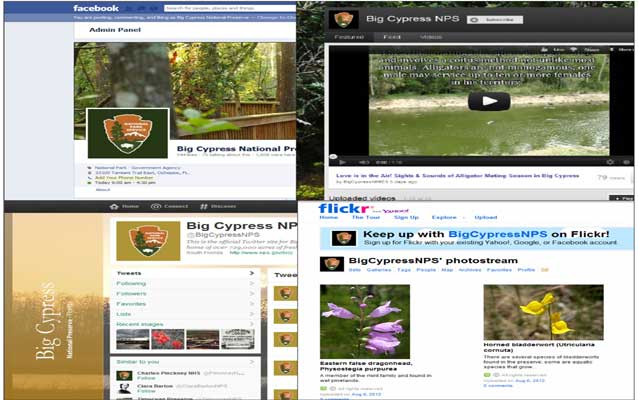The width and height of the screenshot is (638, 400).
Task: Follow Charles Pinckney NHS on Twitter
Action: [x=146, y=378]
